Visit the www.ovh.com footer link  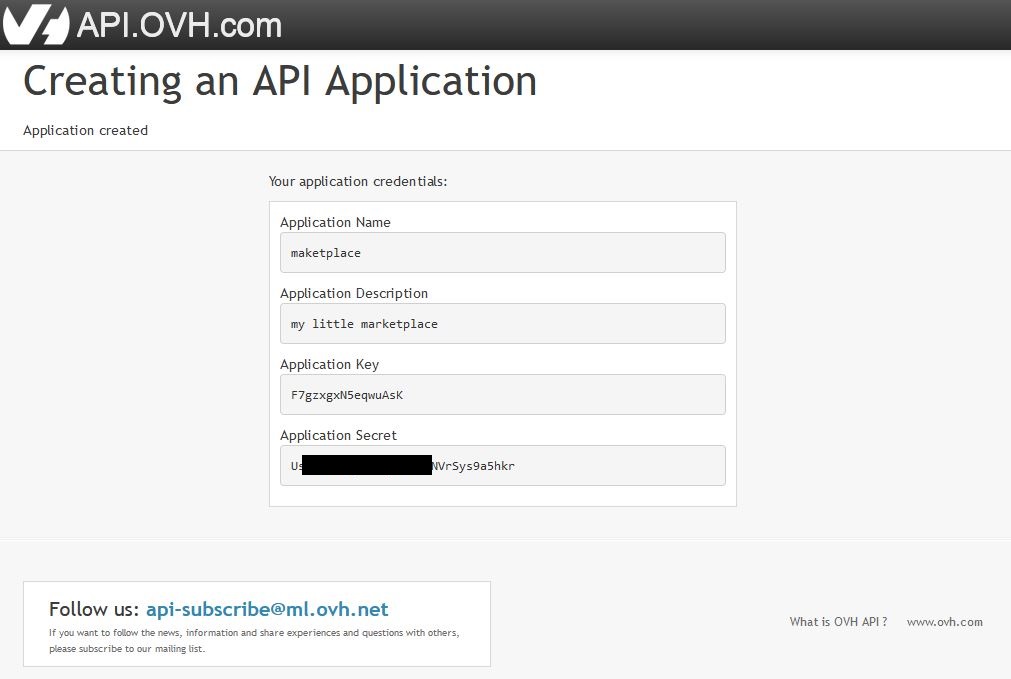[944, 622]
